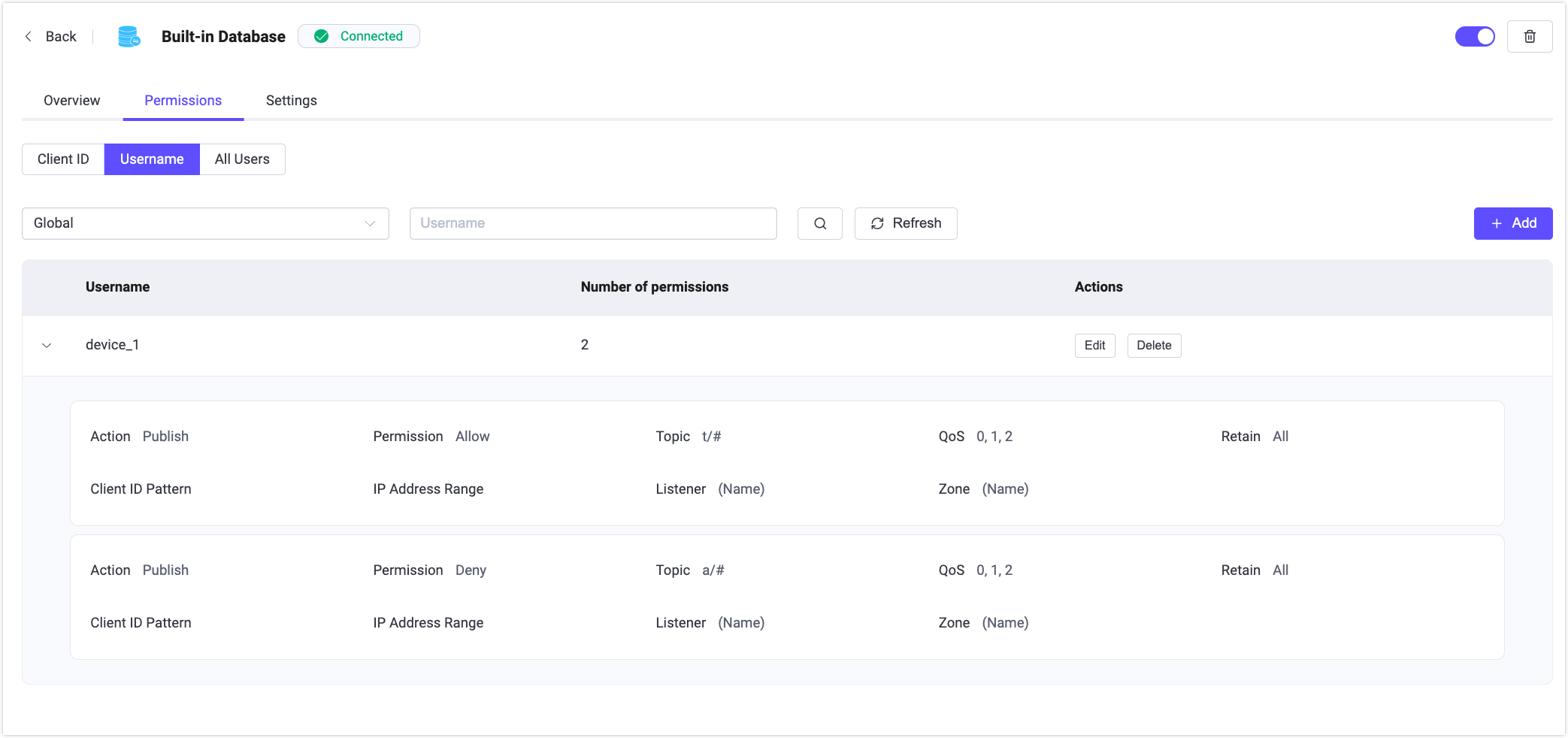The width and height of the screenshot is (1568, 738).
Task: Open the Settings tab
Action: [291, 101]
